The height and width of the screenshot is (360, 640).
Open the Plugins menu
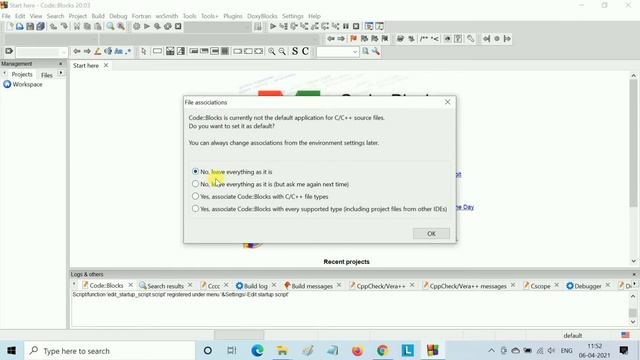(233, 16)
